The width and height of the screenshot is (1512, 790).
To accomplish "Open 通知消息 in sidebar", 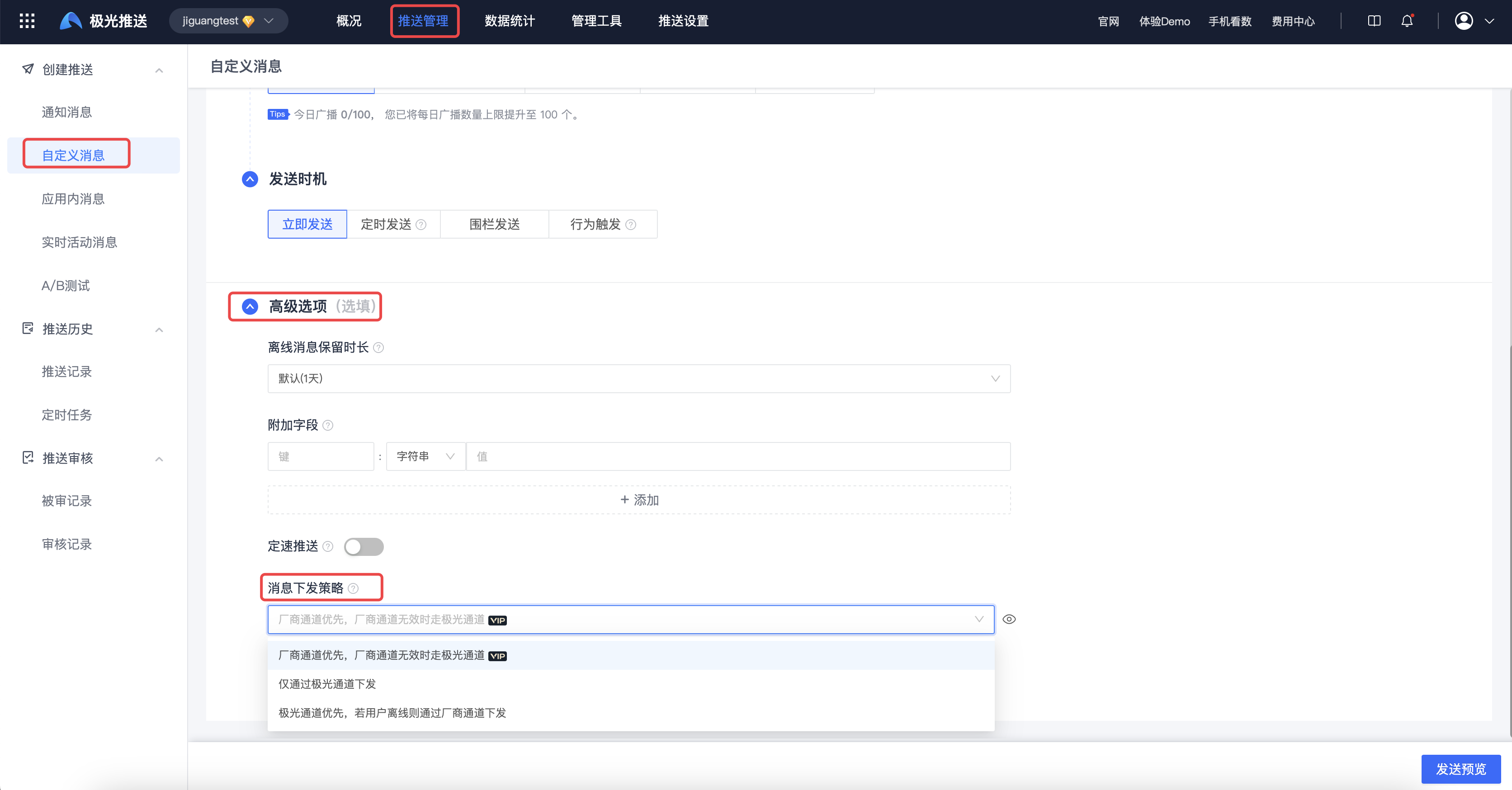I will click(x=67, y=112).
